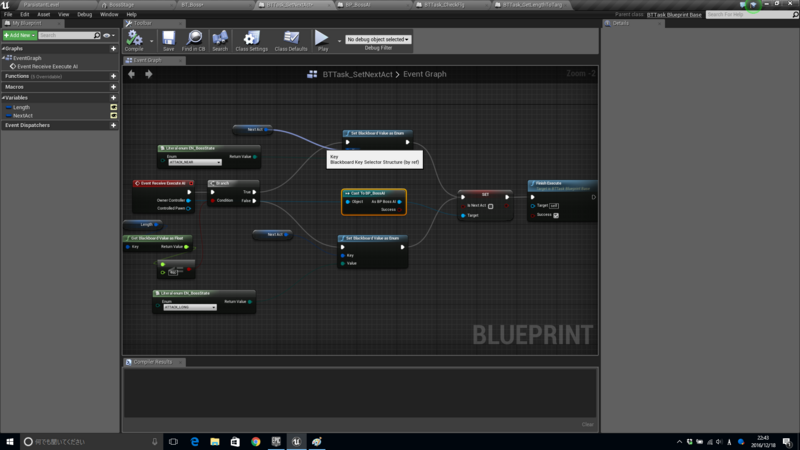
Task: Click My Blueprint search field
Action: [66, 35]
